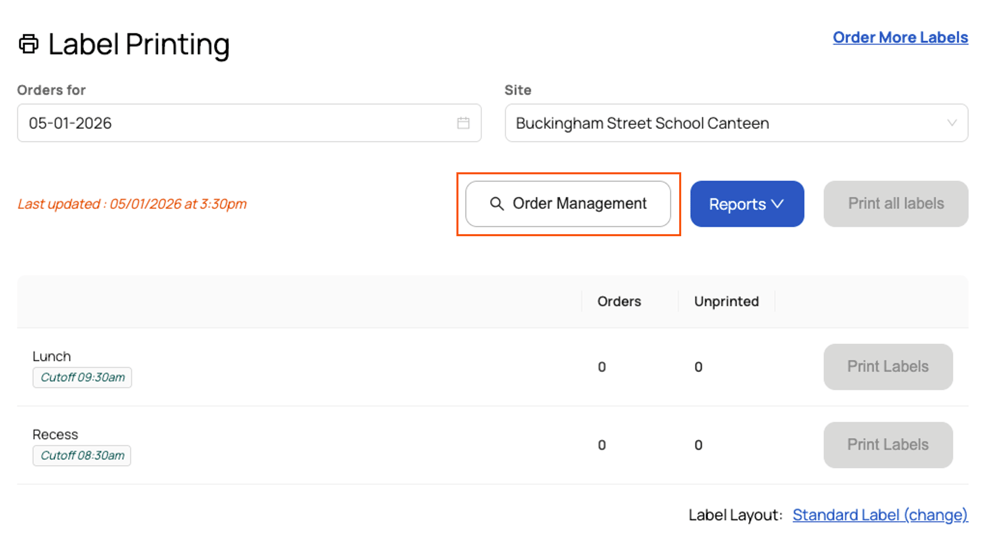Click the Unprinted column header
The image size is (994, 541).
click(x=726, y=301)
